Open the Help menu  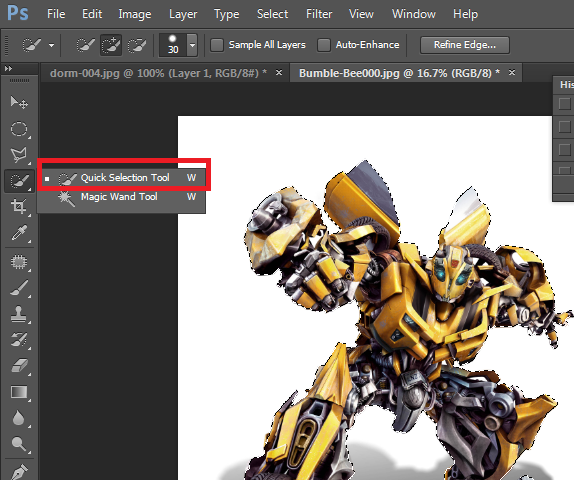tap(465, 14)
